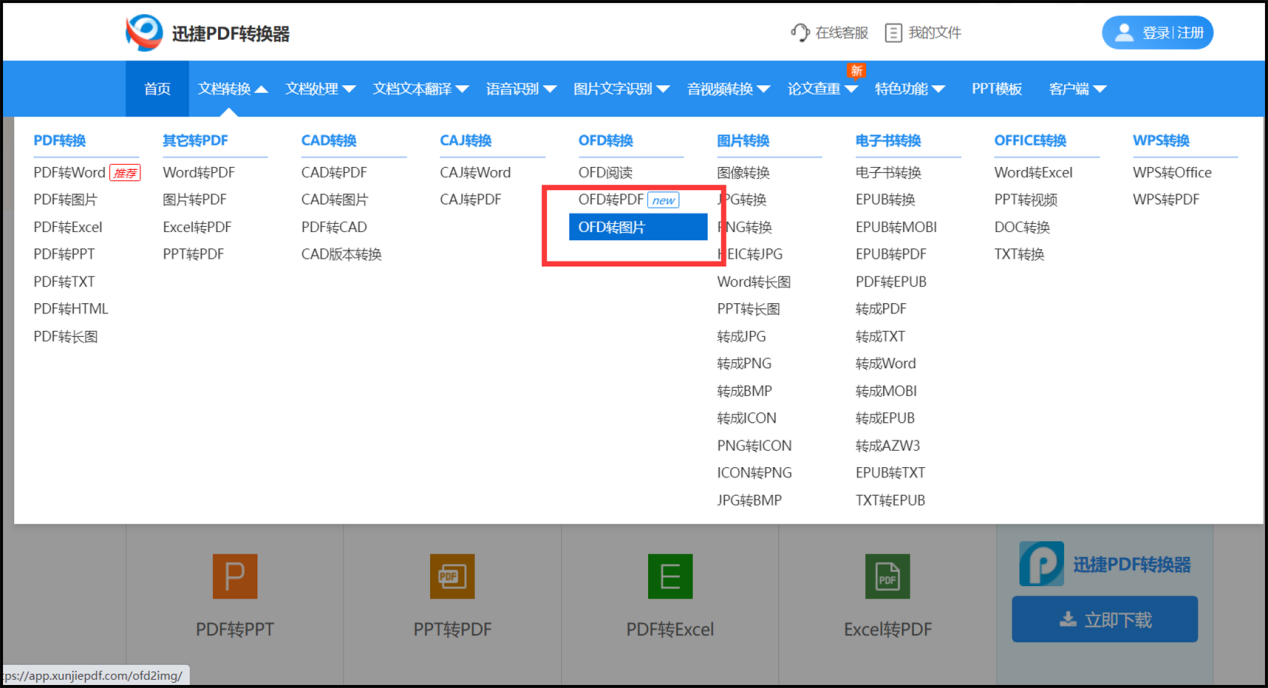Open the TXT转EPUB link
1268x688 pixels.
tap(890, 500)
